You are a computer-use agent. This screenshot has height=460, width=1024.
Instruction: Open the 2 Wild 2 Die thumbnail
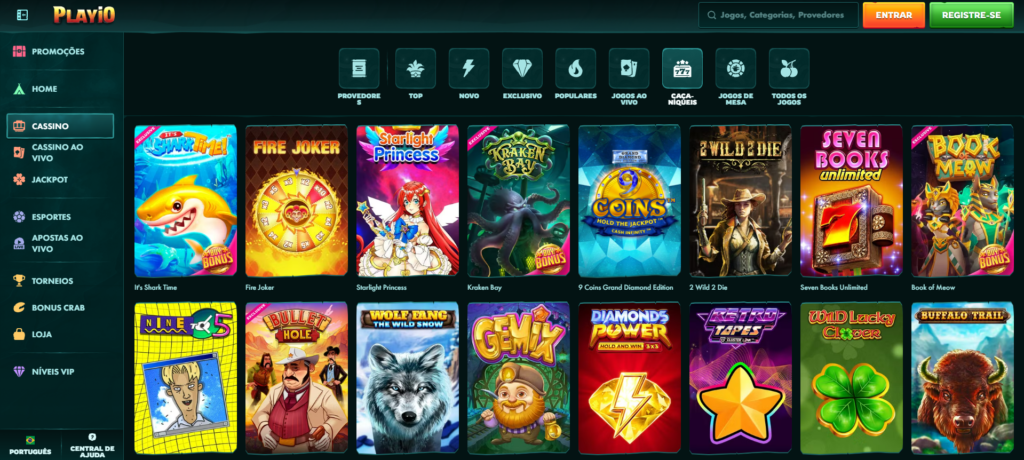pyautogui.click(x=741, y=201)
